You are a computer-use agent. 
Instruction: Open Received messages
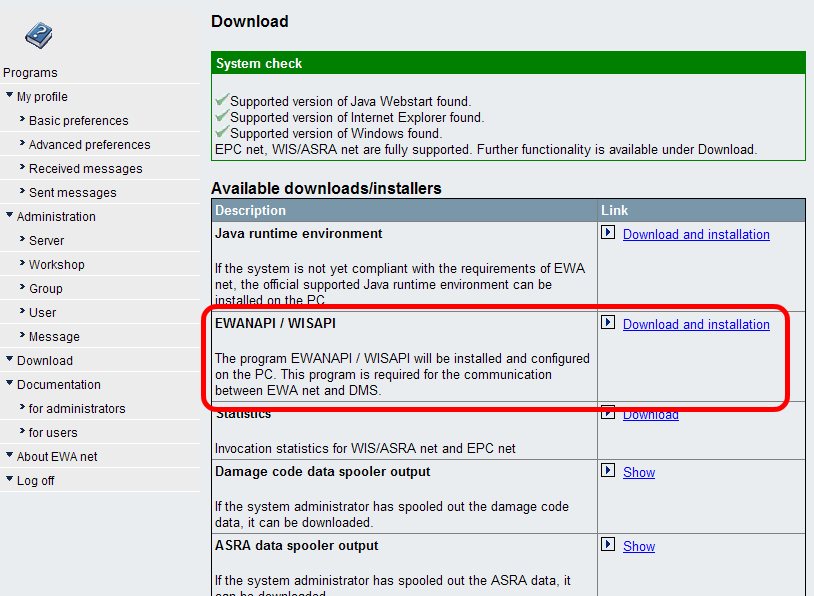click(x=85, y=169)
